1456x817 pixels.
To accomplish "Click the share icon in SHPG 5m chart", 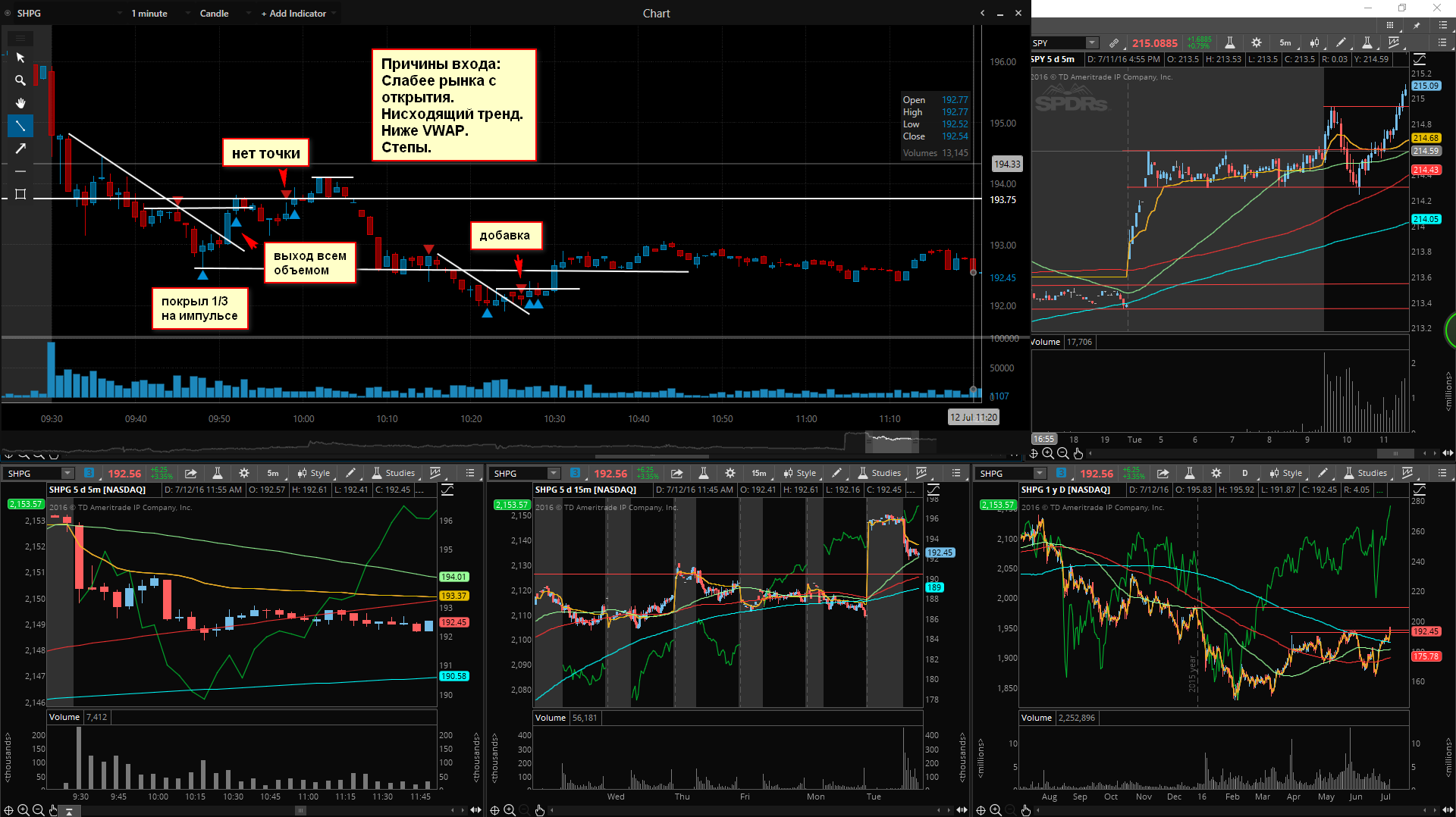I will 191,473.
